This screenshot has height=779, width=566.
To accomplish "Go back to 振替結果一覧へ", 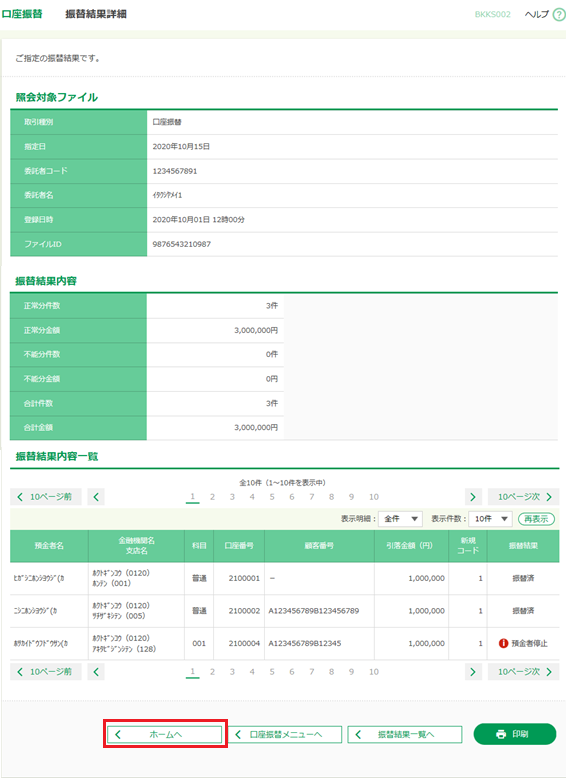I will [x=405, y=734].
